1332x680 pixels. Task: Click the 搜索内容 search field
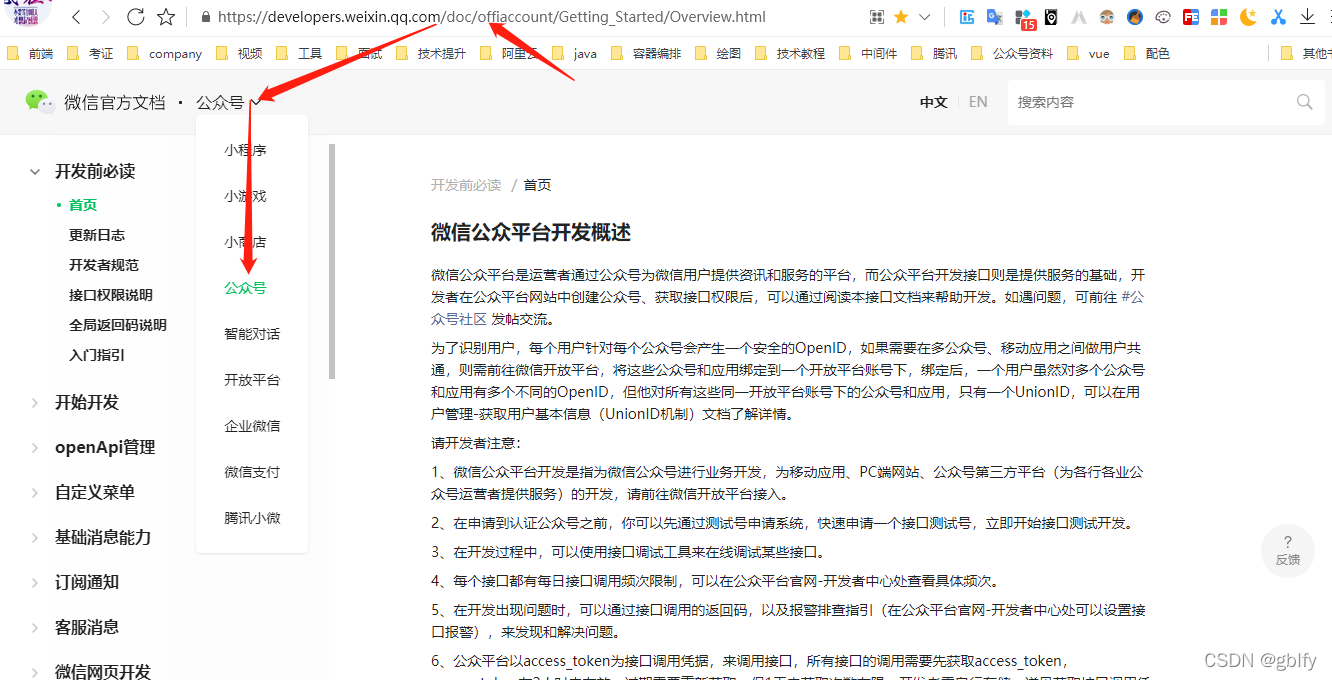1150,102
